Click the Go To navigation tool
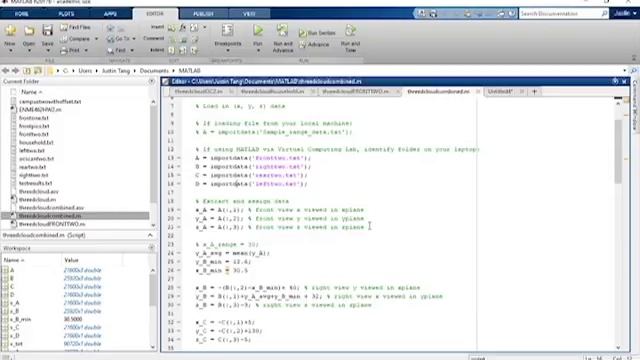 [x=118, y=39]
